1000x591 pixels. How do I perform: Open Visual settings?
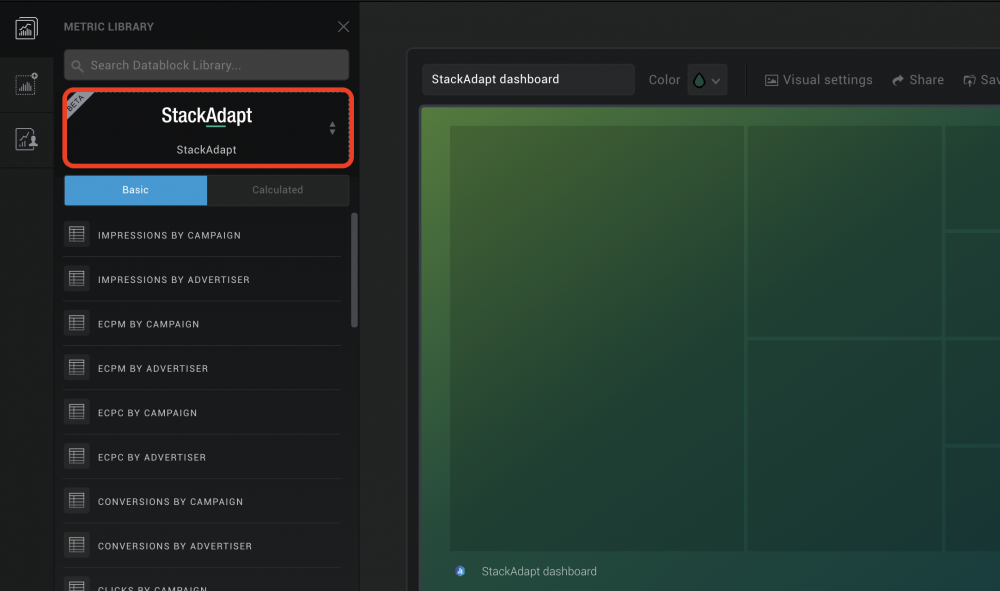tap(818, 79)
